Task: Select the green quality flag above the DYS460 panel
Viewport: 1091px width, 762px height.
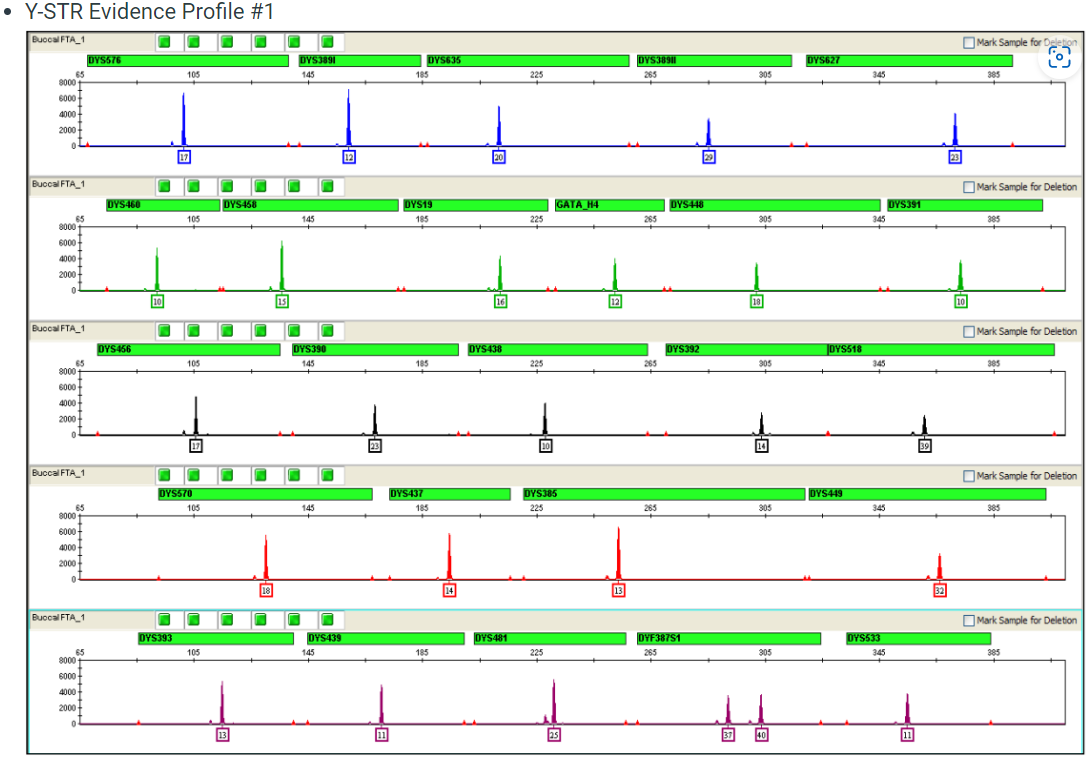Action: 162,185
